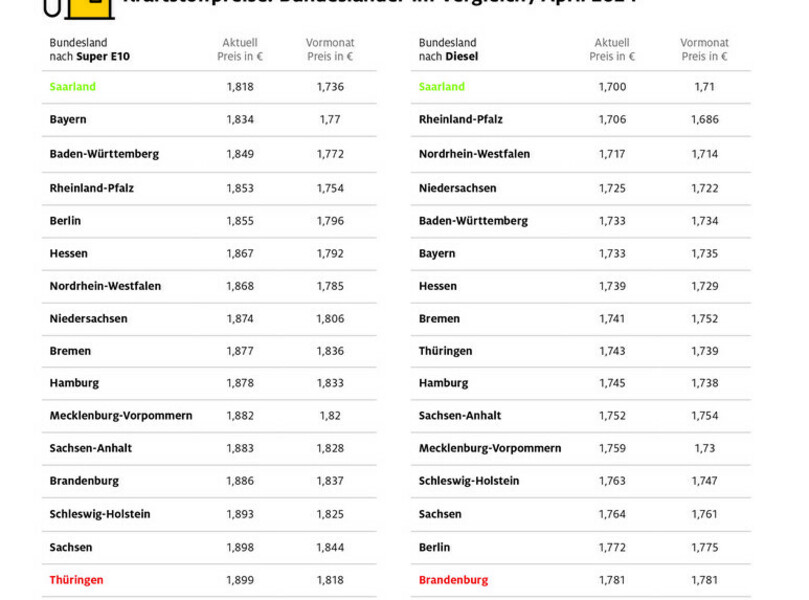
Task: Click the red Thüringen row label
Action: 76,580
